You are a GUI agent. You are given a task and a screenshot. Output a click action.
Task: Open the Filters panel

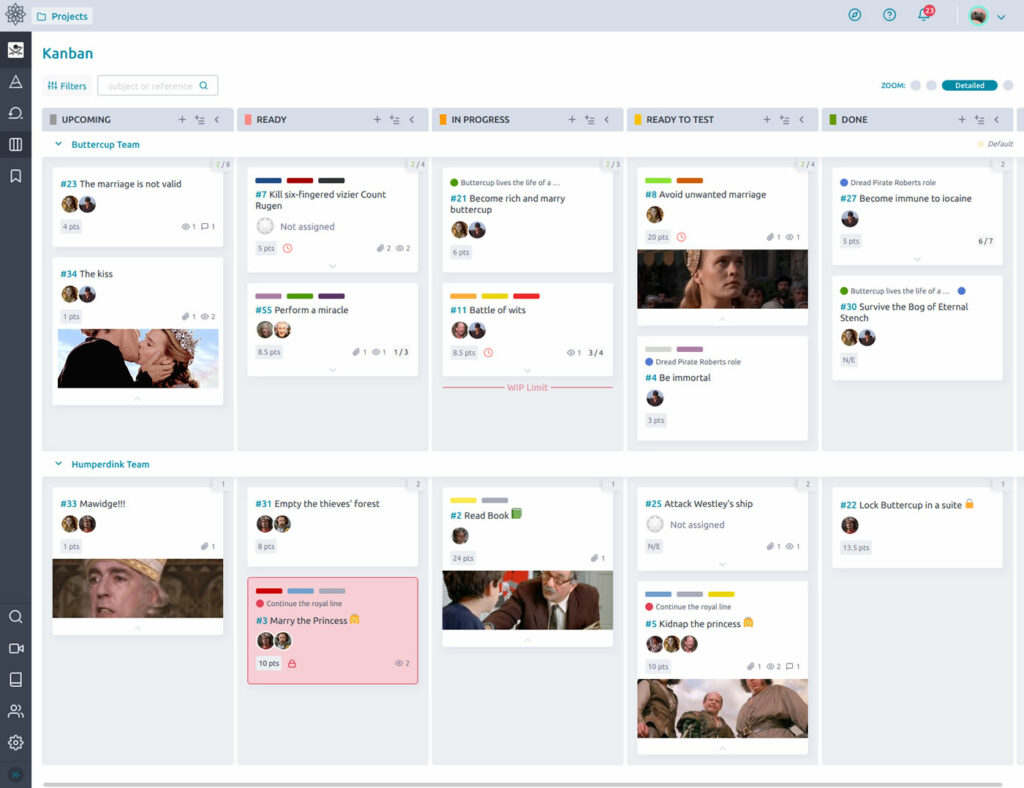click(x=67, y=86)
